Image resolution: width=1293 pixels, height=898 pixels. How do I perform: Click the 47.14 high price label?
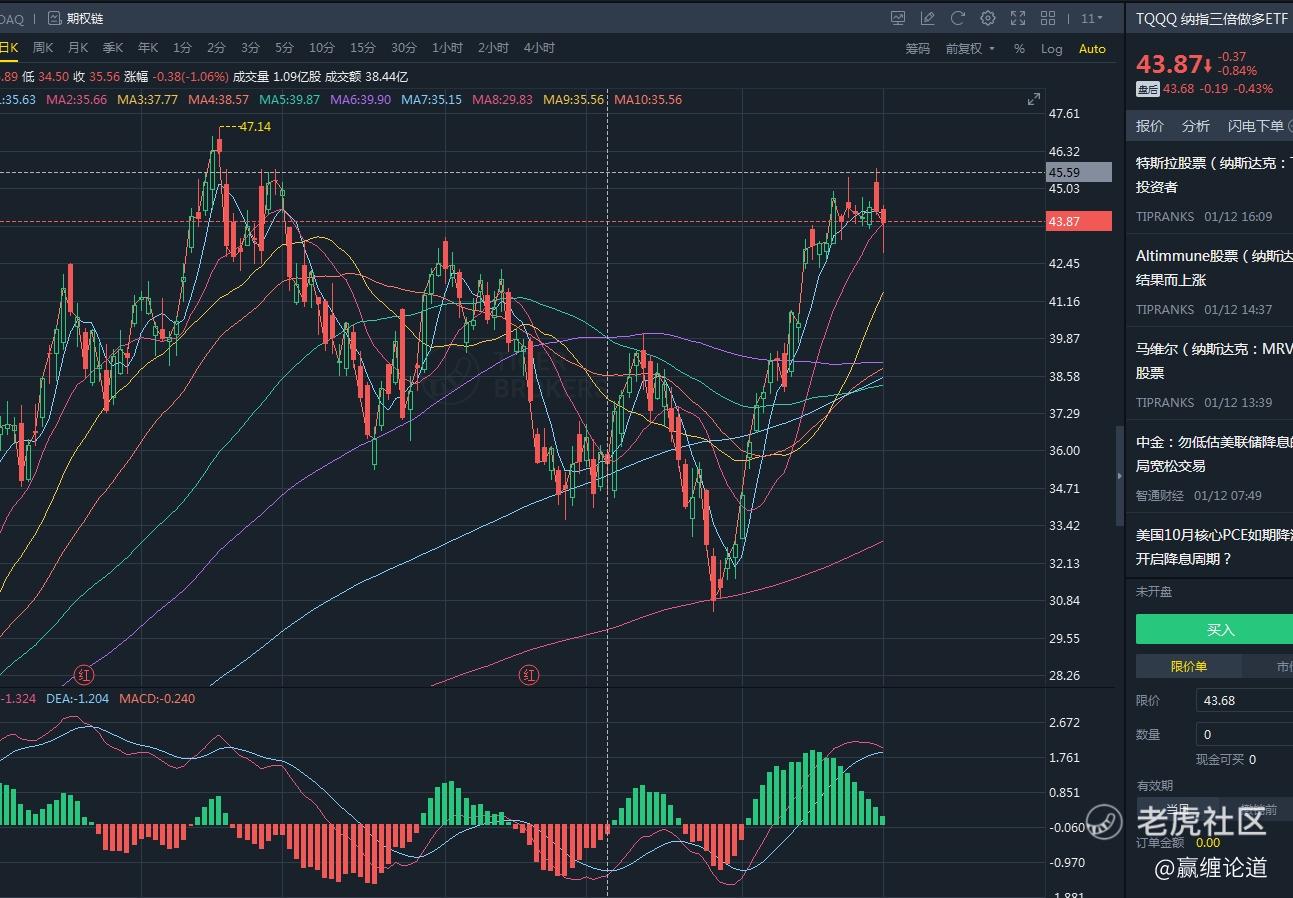255,126
